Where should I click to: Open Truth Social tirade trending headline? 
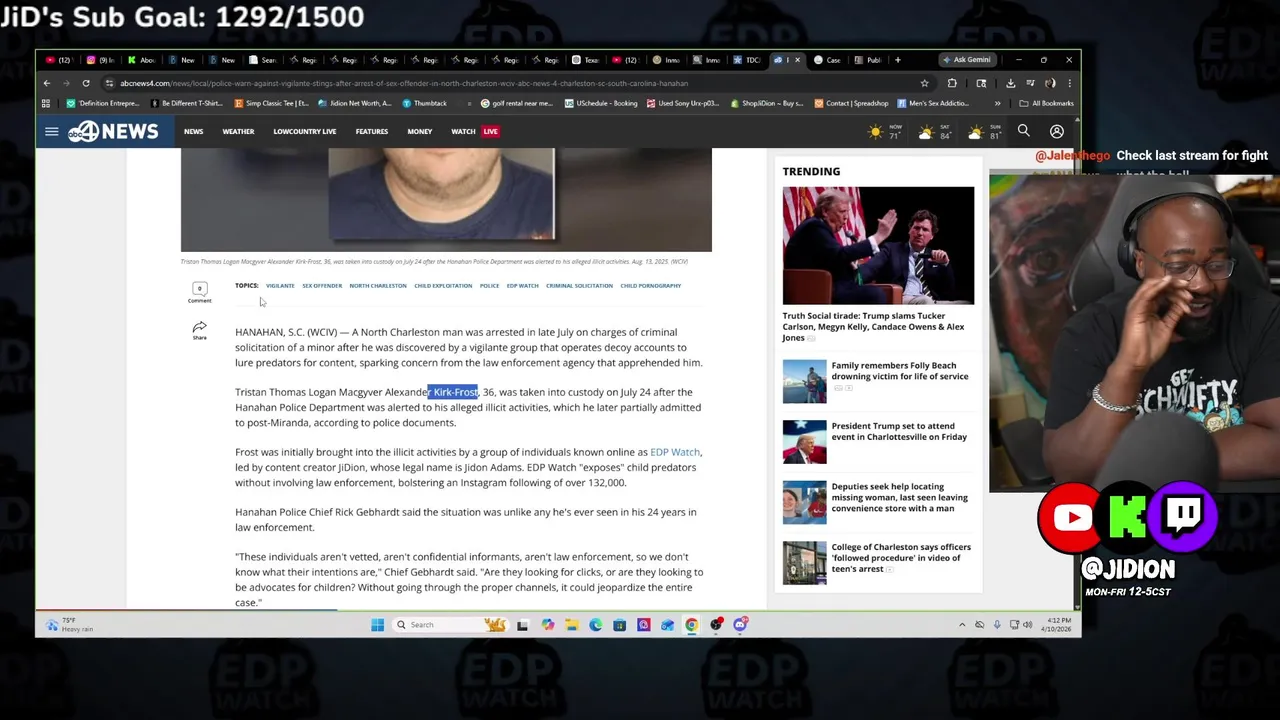[x=873, y=327]
